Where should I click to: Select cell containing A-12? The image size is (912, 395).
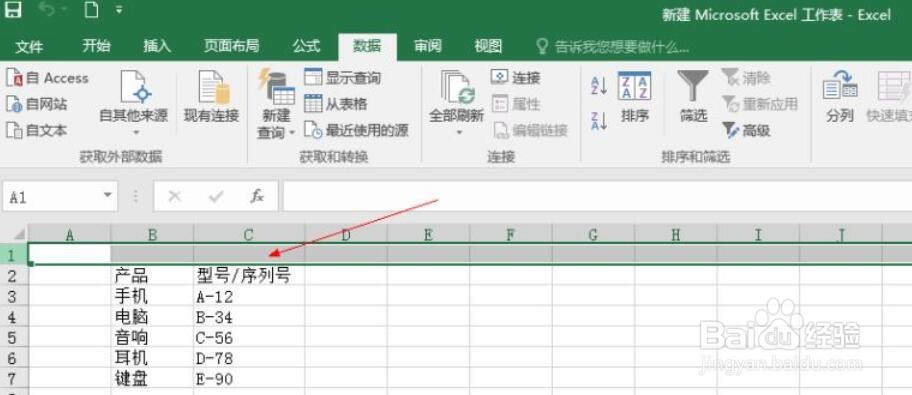tap(249, 296)
